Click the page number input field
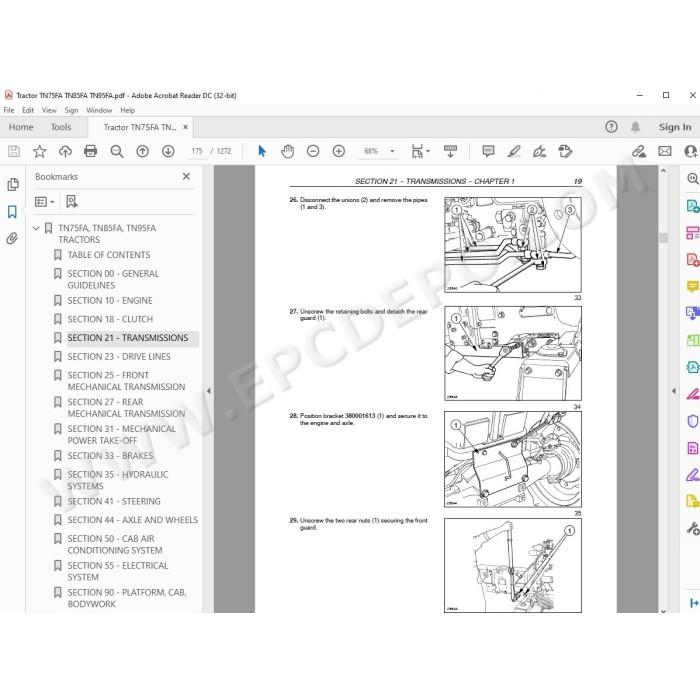 [197, 151]
